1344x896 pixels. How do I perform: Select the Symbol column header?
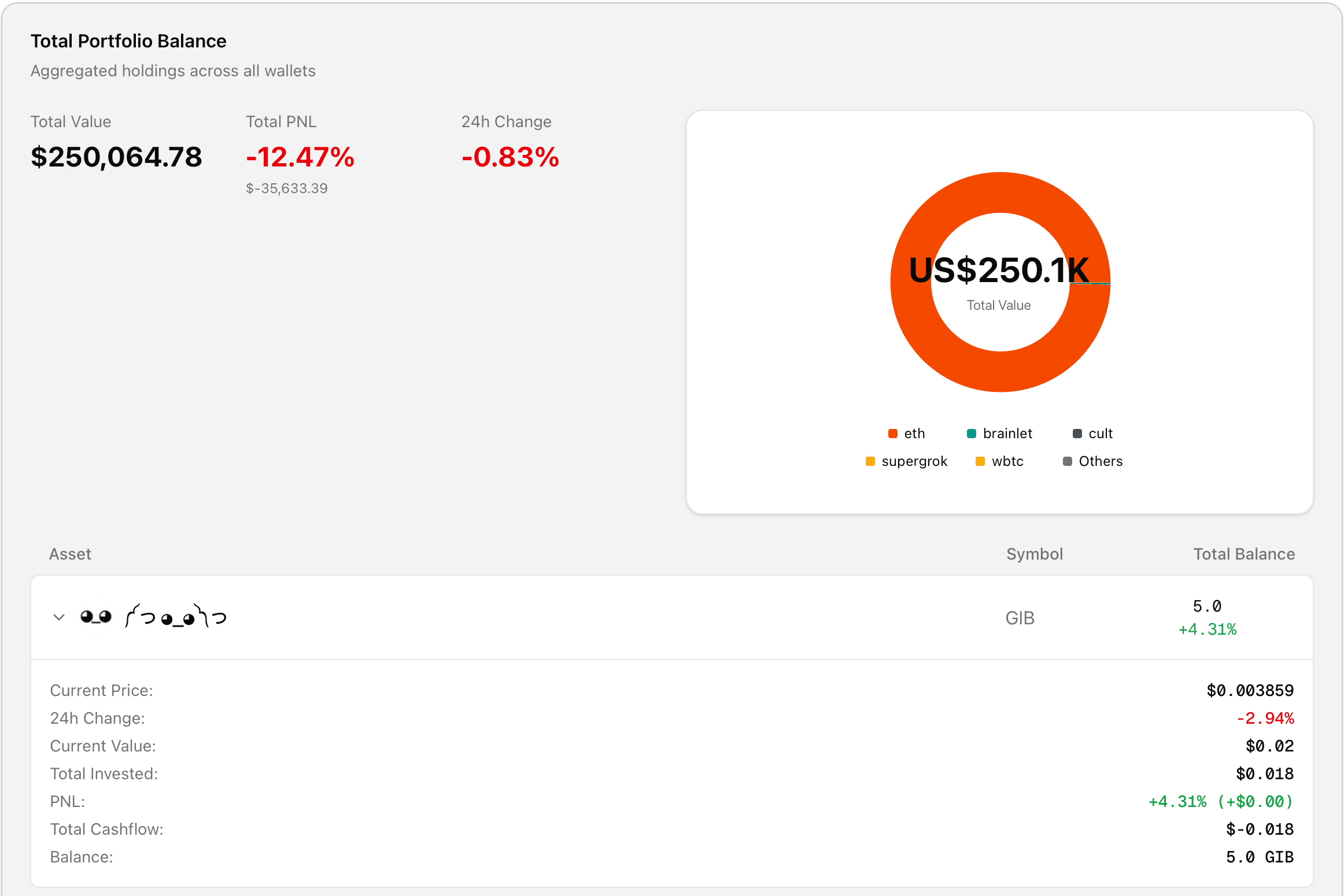pos(1035,554)
